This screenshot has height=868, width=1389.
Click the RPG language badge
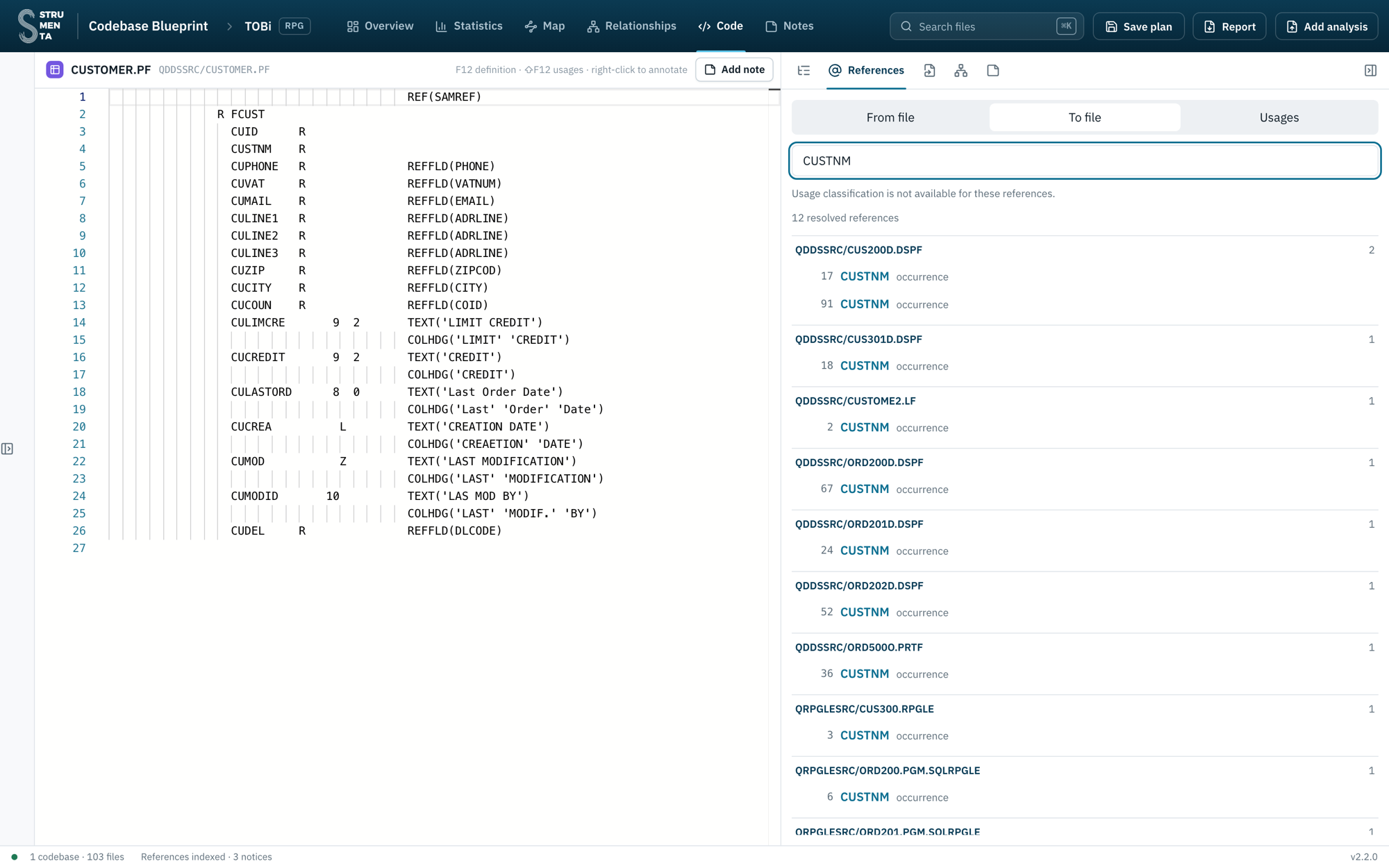point(294,26)
